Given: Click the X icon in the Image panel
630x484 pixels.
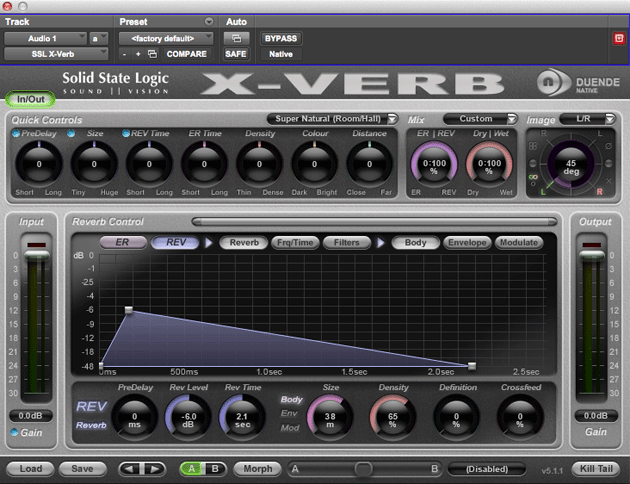Looking at the screenshot, I should point(608,181).
